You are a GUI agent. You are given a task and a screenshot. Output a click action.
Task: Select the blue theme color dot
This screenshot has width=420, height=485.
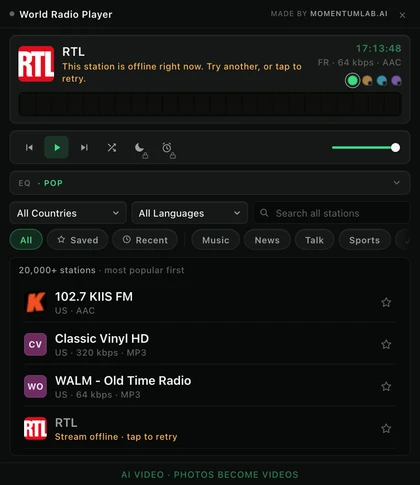tap(382, 81)
